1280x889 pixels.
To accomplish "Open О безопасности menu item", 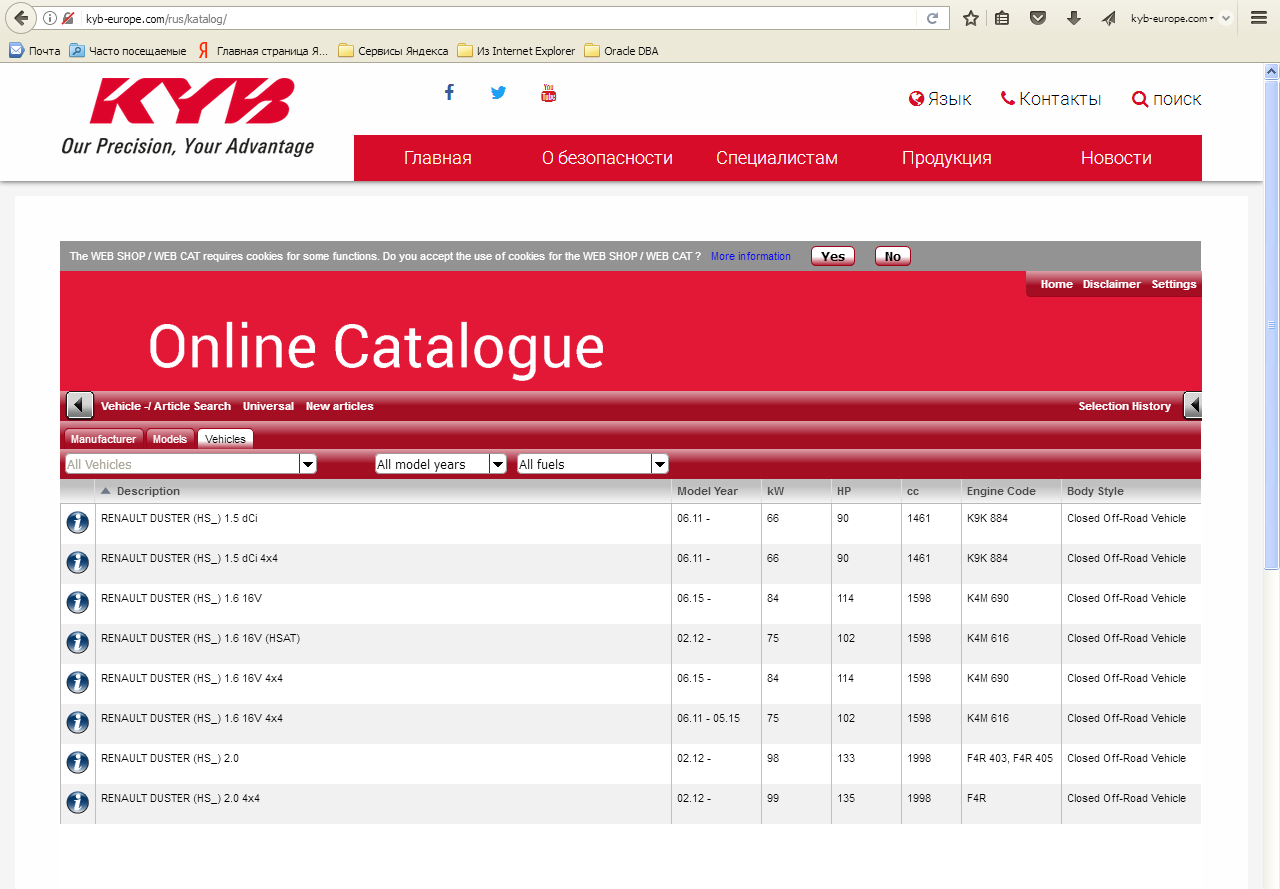I will tap(607, 158).
